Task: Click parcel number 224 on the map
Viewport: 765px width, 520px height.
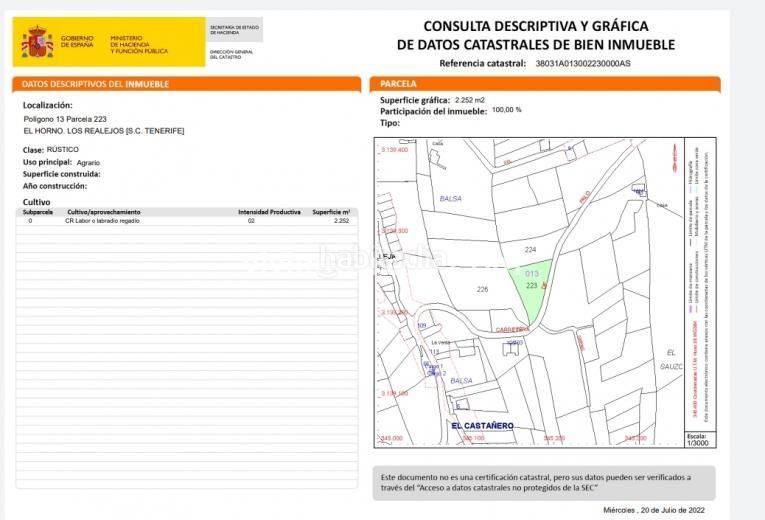Action: click(x=530, y=250)
